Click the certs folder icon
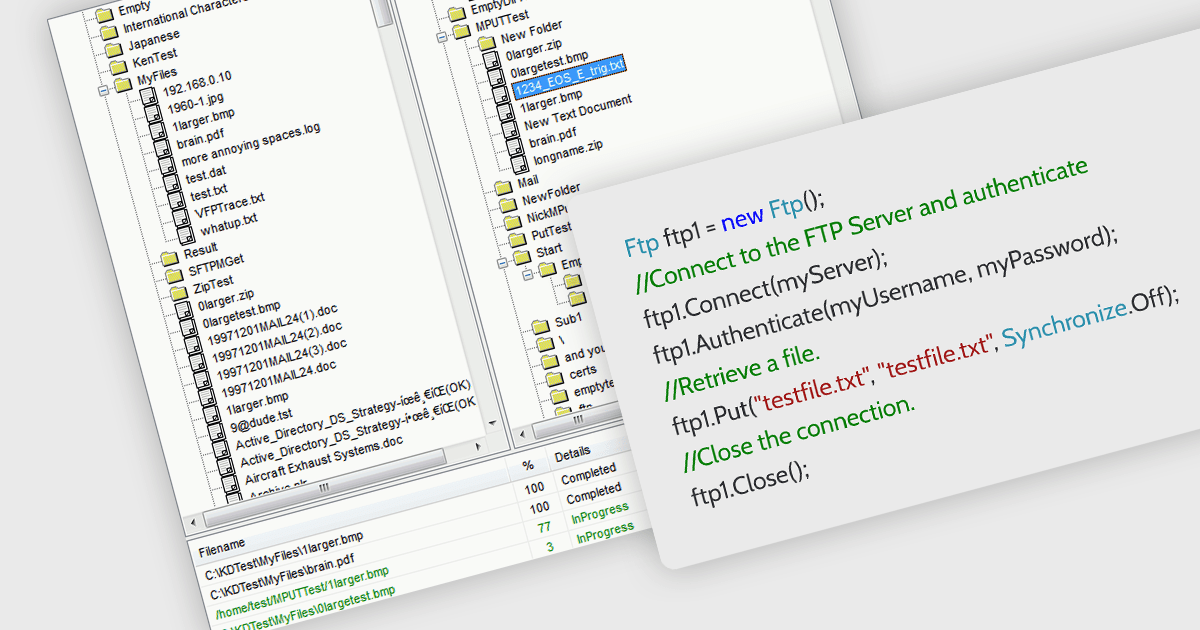 [x=550, y=374]
